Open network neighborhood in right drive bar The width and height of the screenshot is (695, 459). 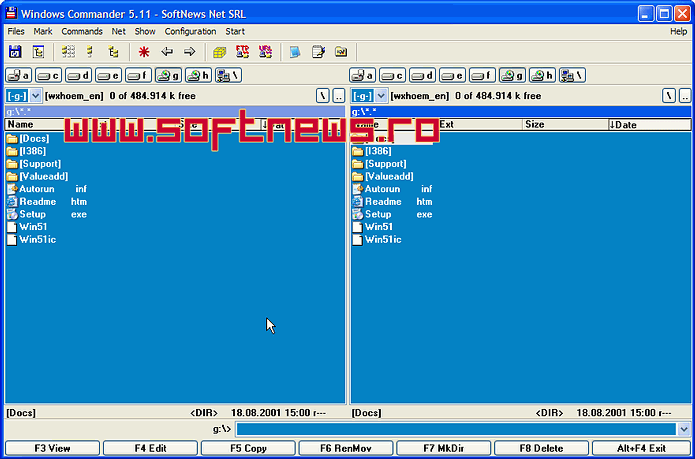tap(573, 75)
